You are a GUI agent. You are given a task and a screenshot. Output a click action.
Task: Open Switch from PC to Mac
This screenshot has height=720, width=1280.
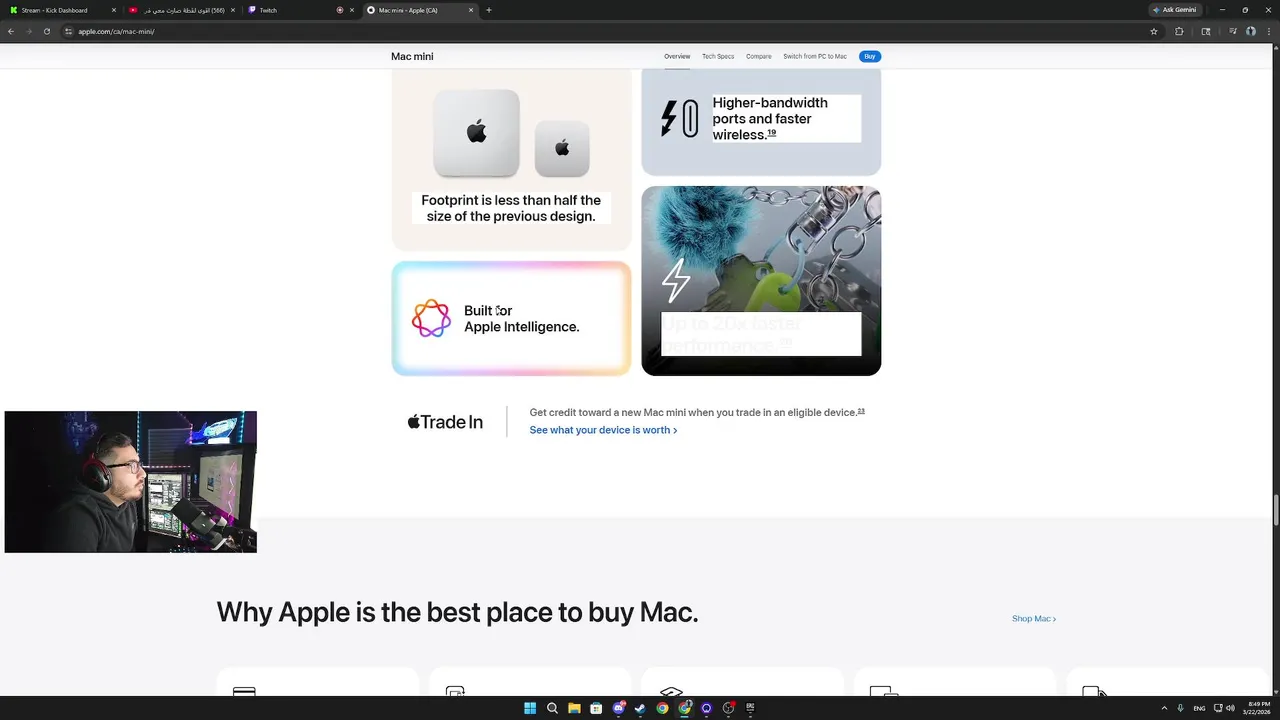(x=815, y=56)
